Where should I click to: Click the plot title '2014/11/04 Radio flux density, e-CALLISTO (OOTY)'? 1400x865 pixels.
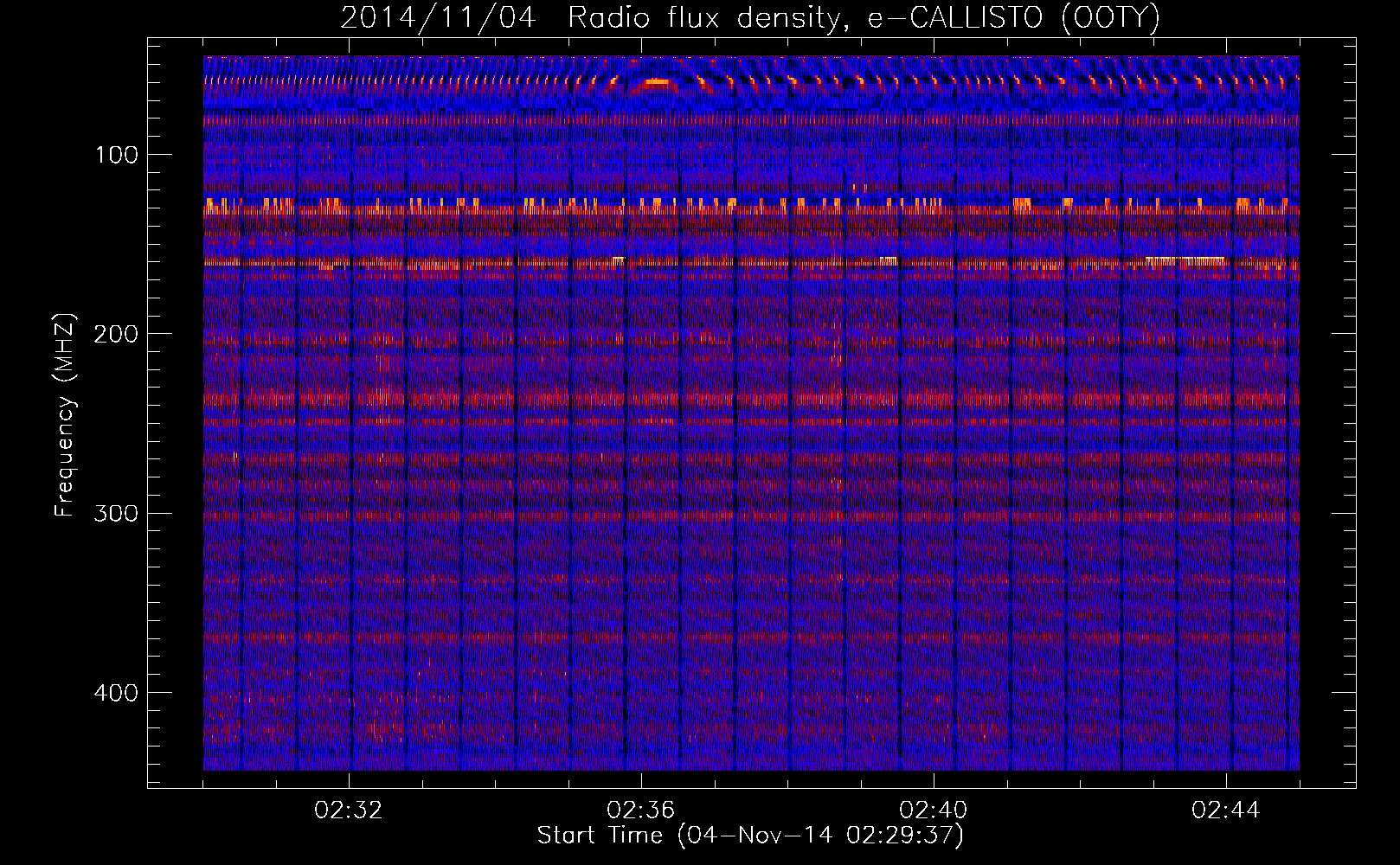coord(750,18)
